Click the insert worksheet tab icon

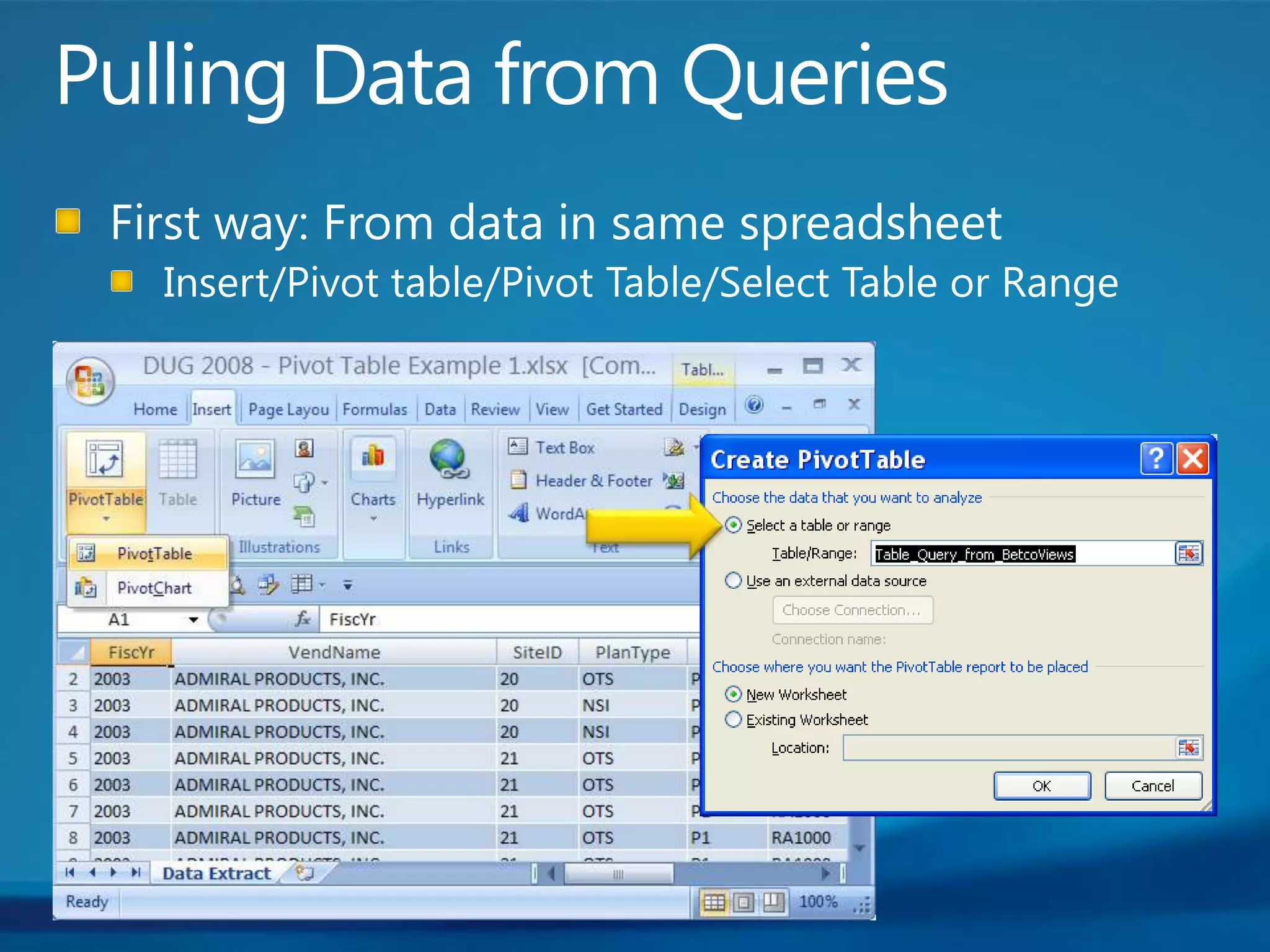pyautogui.click(x=304, y=874)
